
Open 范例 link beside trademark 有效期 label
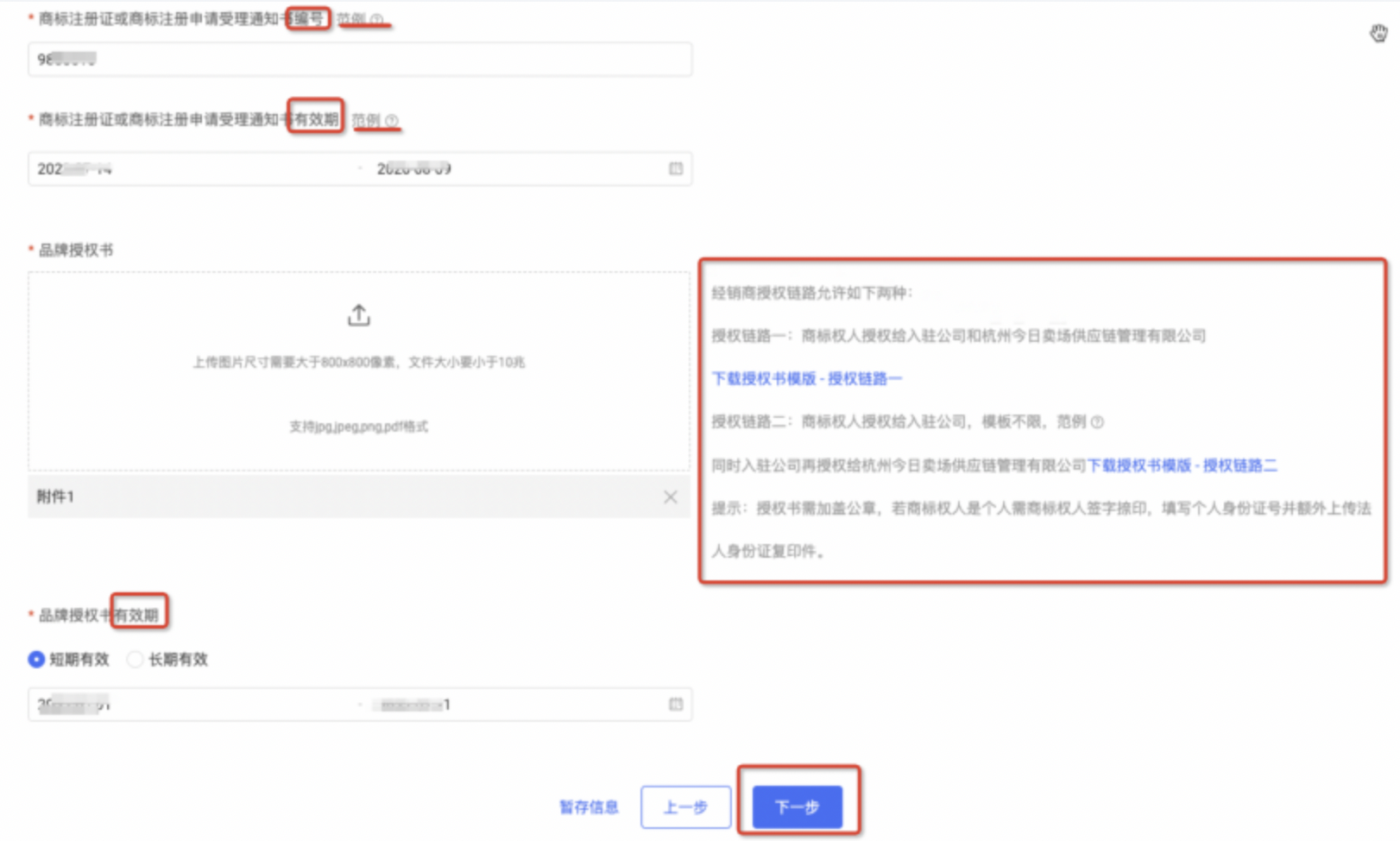click(375, 120)
